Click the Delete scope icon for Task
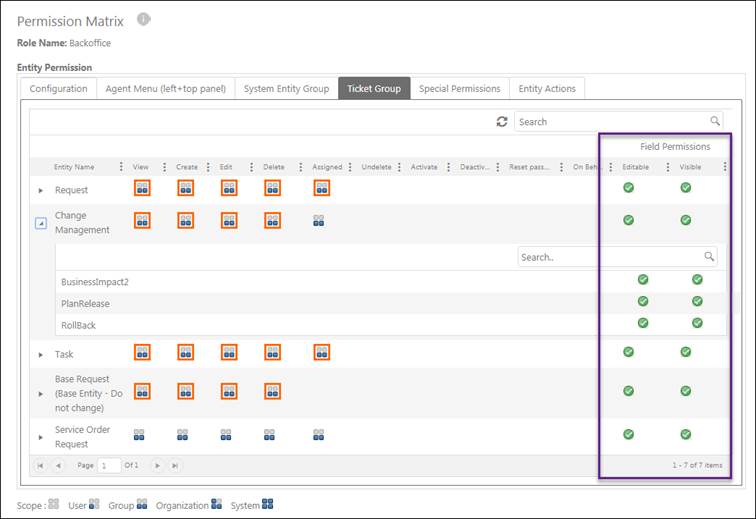756x519 pixels. pyautogui.click(x=273, y=352)
